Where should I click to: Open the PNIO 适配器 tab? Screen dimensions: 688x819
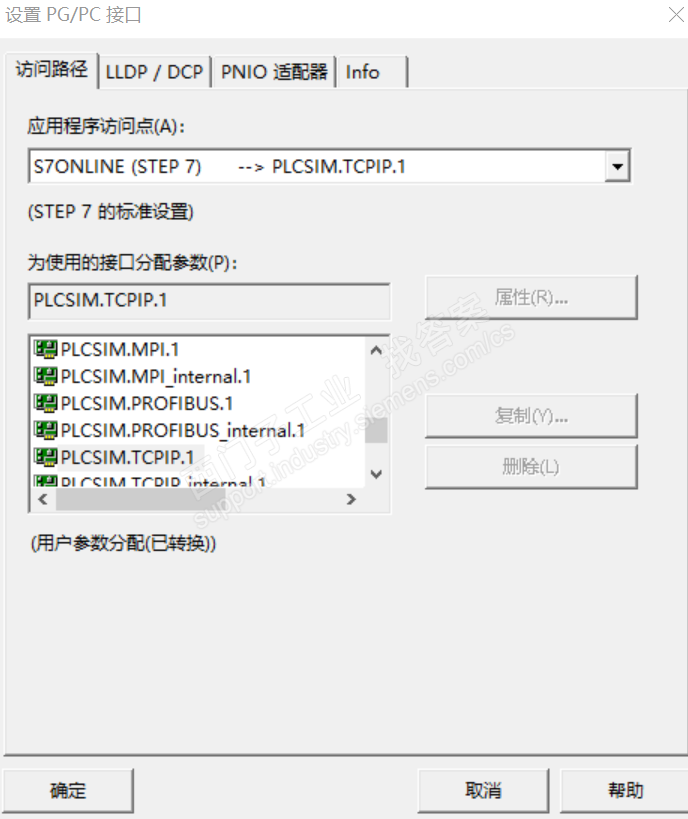pyautogui.click(x=274, y=72)
